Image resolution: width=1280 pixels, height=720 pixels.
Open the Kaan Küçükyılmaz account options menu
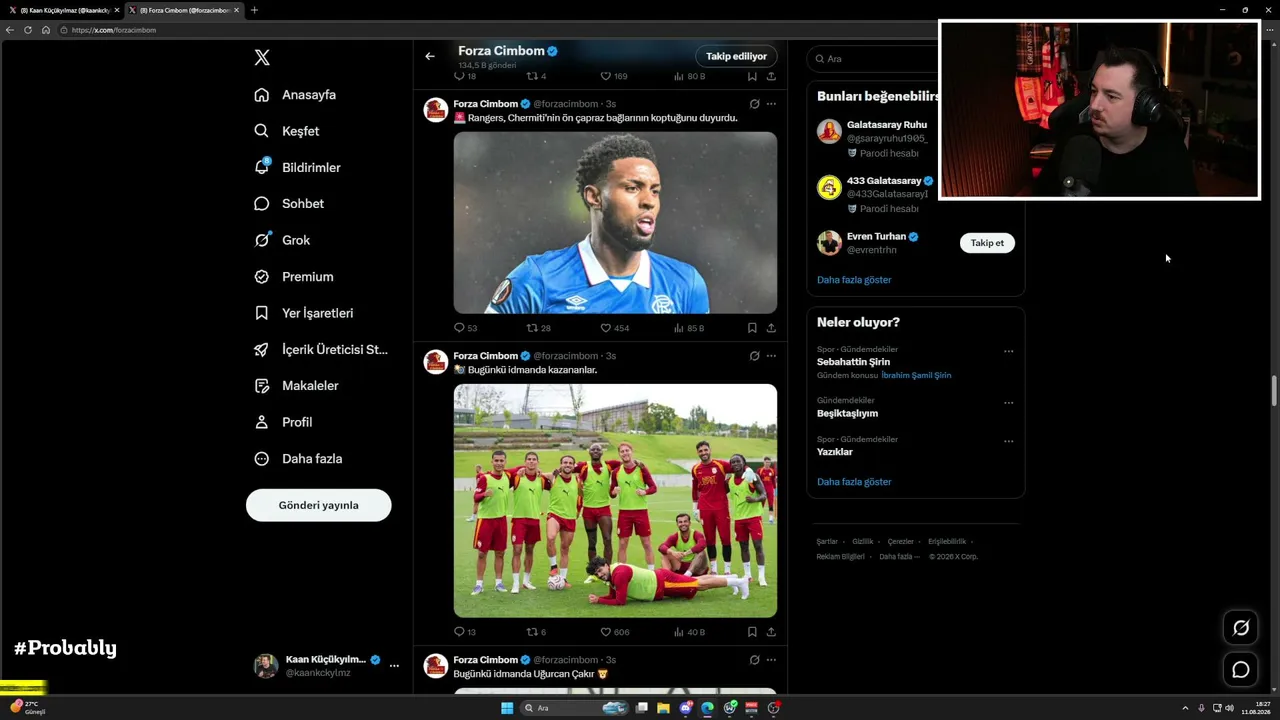394,666
